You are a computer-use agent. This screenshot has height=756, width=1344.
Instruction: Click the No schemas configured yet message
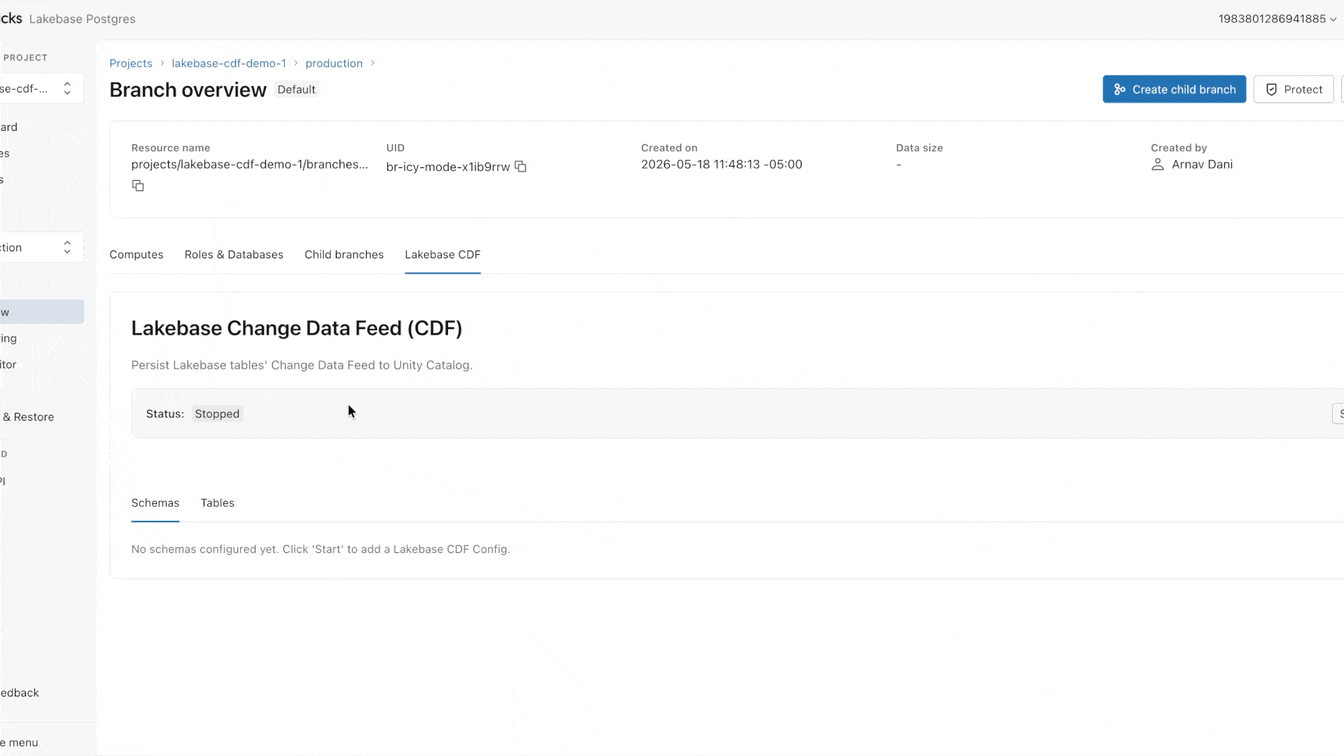click(x=321, y=549)
